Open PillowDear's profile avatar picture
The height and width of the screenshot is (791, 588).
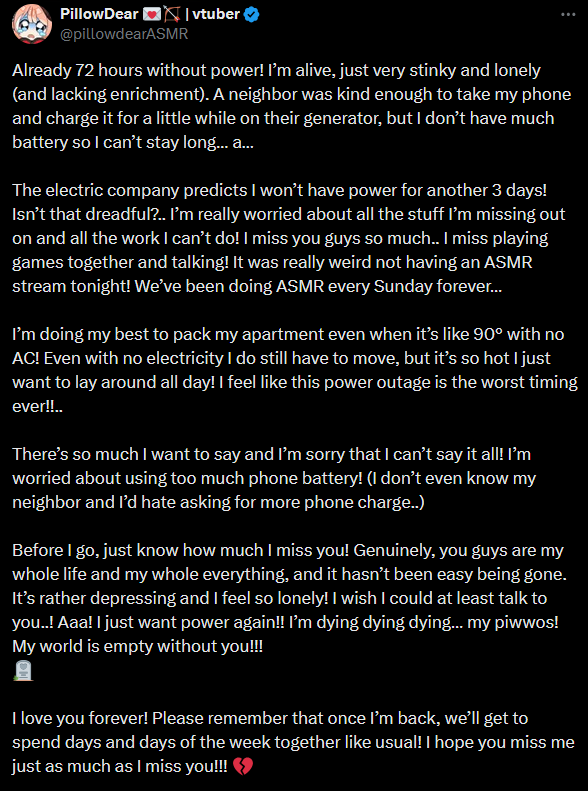click(x=32, y=24)
